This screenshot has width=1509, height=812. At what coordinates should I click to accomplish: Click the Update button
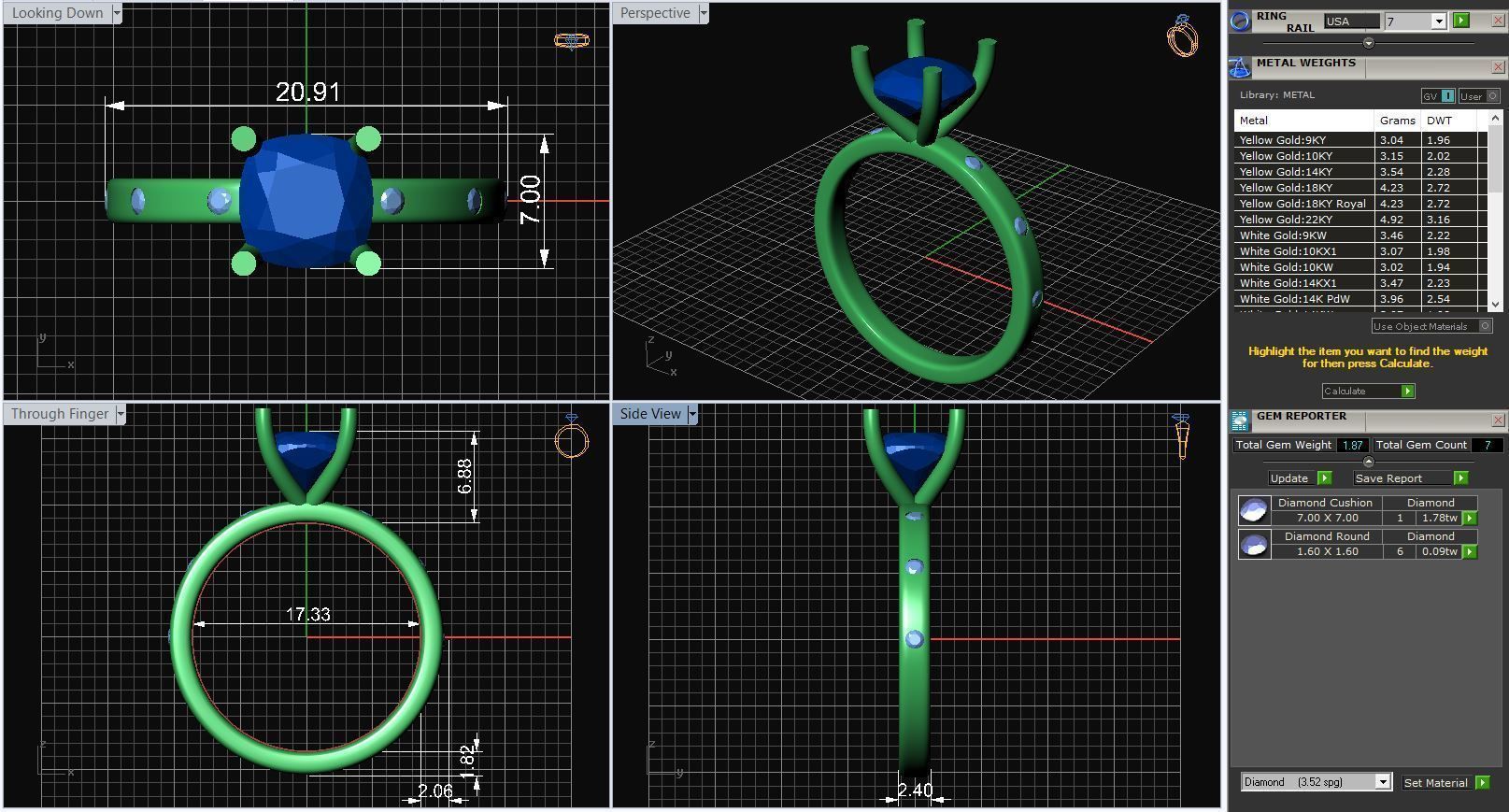point(1290,477)
